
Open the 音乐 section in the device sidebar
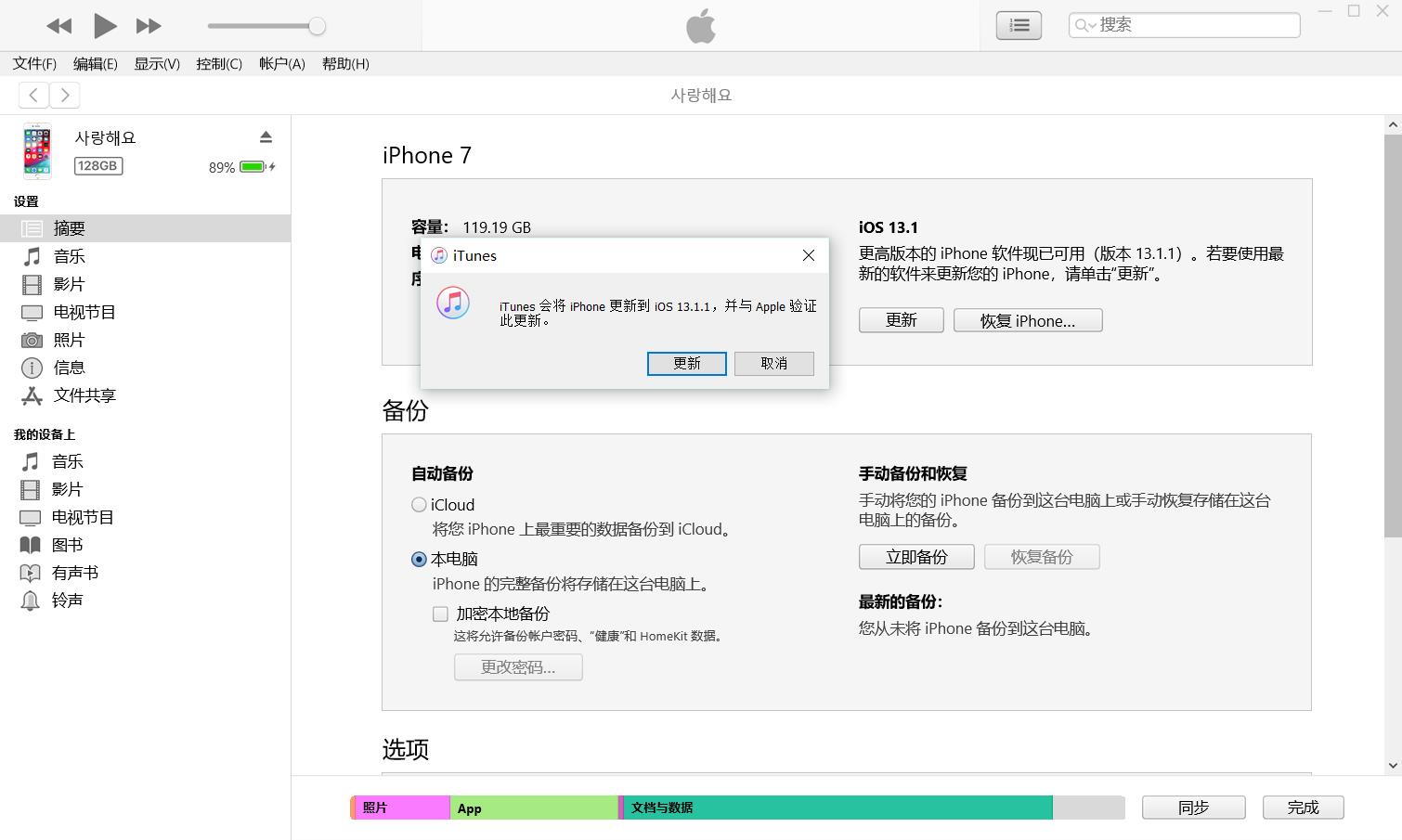tap(70, 256)
